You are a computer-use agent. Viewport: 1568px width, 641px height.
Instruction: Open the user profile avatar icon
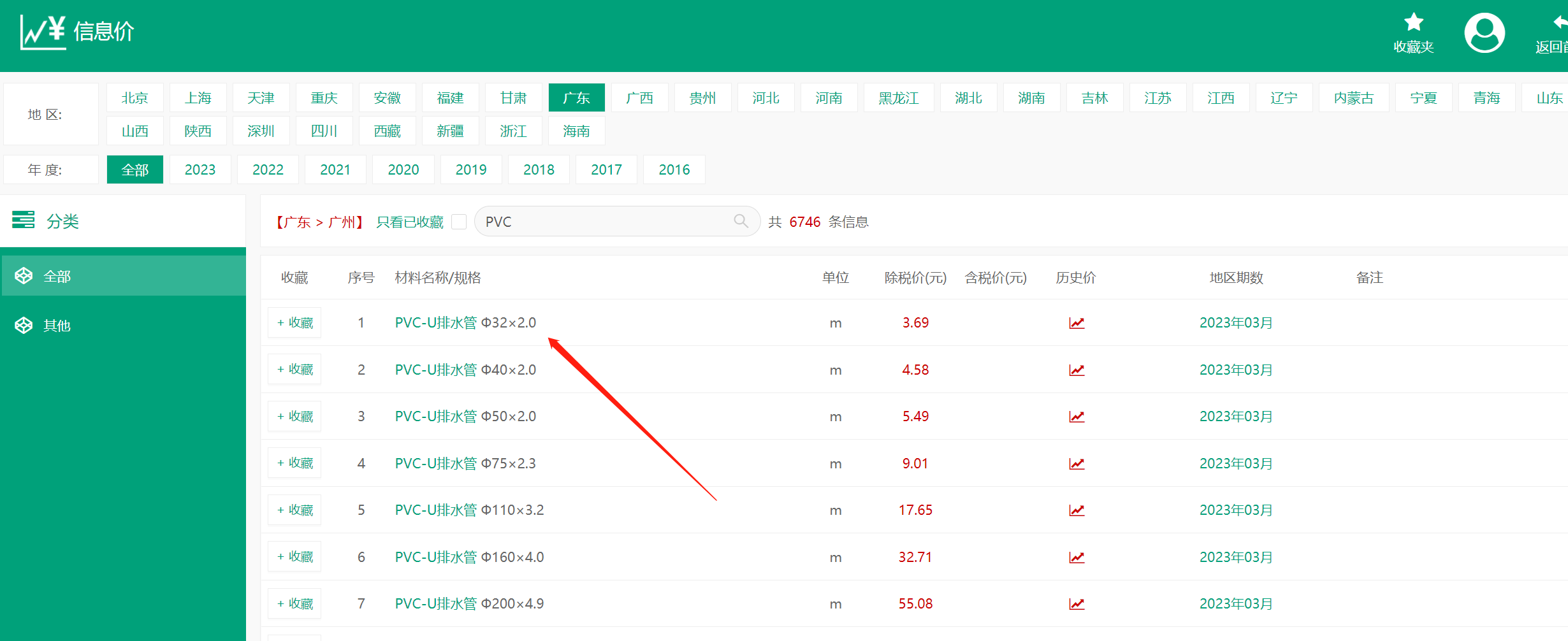[1485, 33]
